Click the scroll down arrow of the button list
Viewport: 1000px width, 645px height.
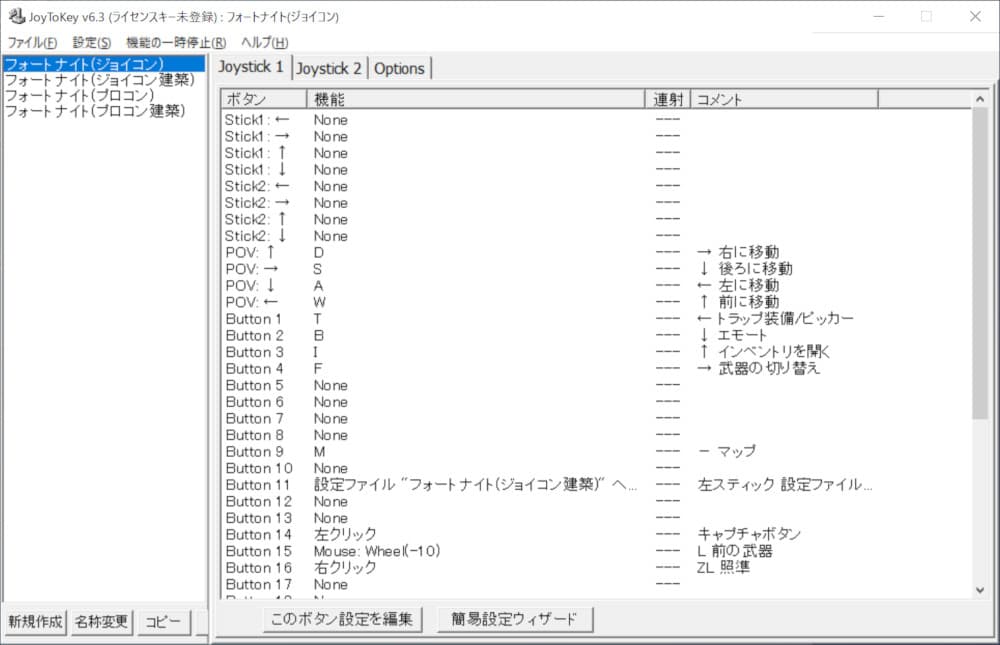tap(980, 590)
